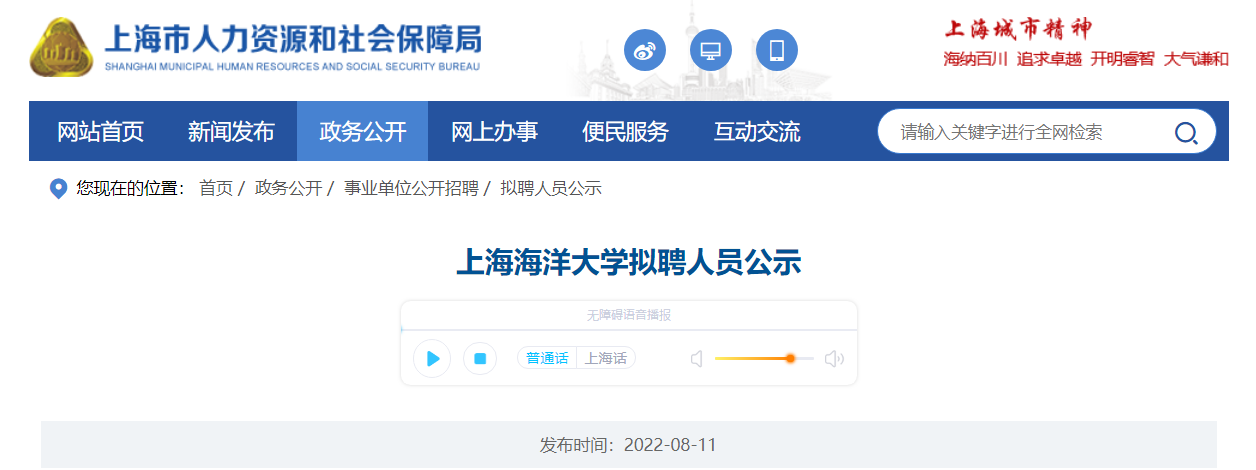Click the volume slider track
Viewport: 1256px width, 470px height.
tap(764, 358)
